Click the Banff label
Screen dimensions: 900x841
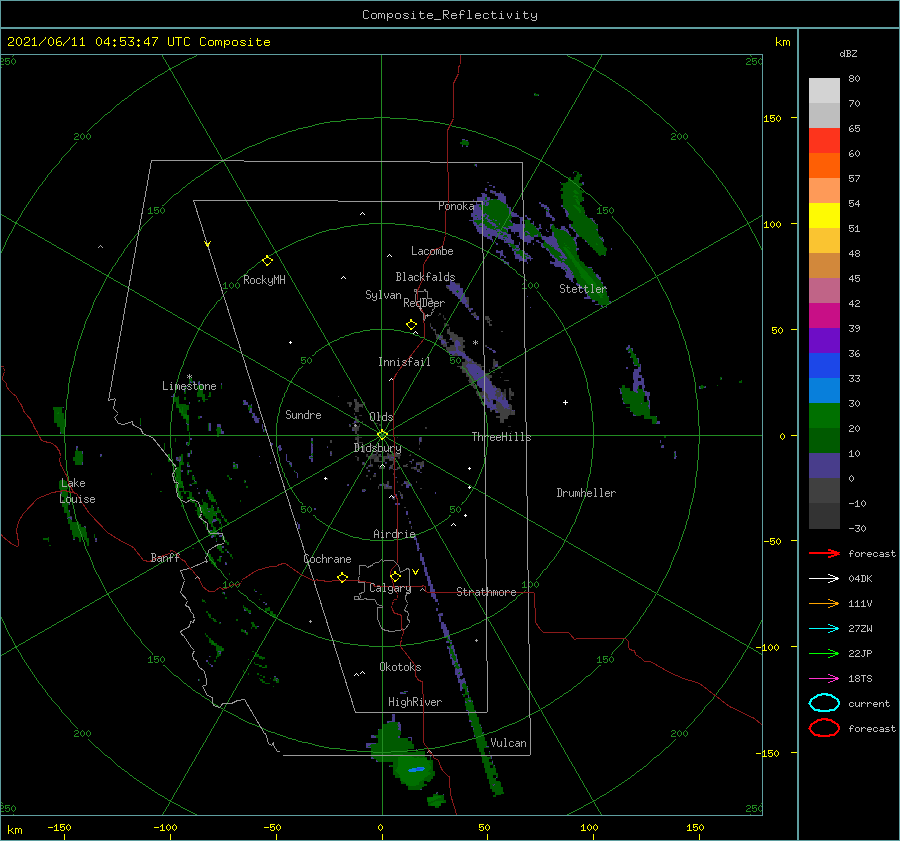point(165,558)
